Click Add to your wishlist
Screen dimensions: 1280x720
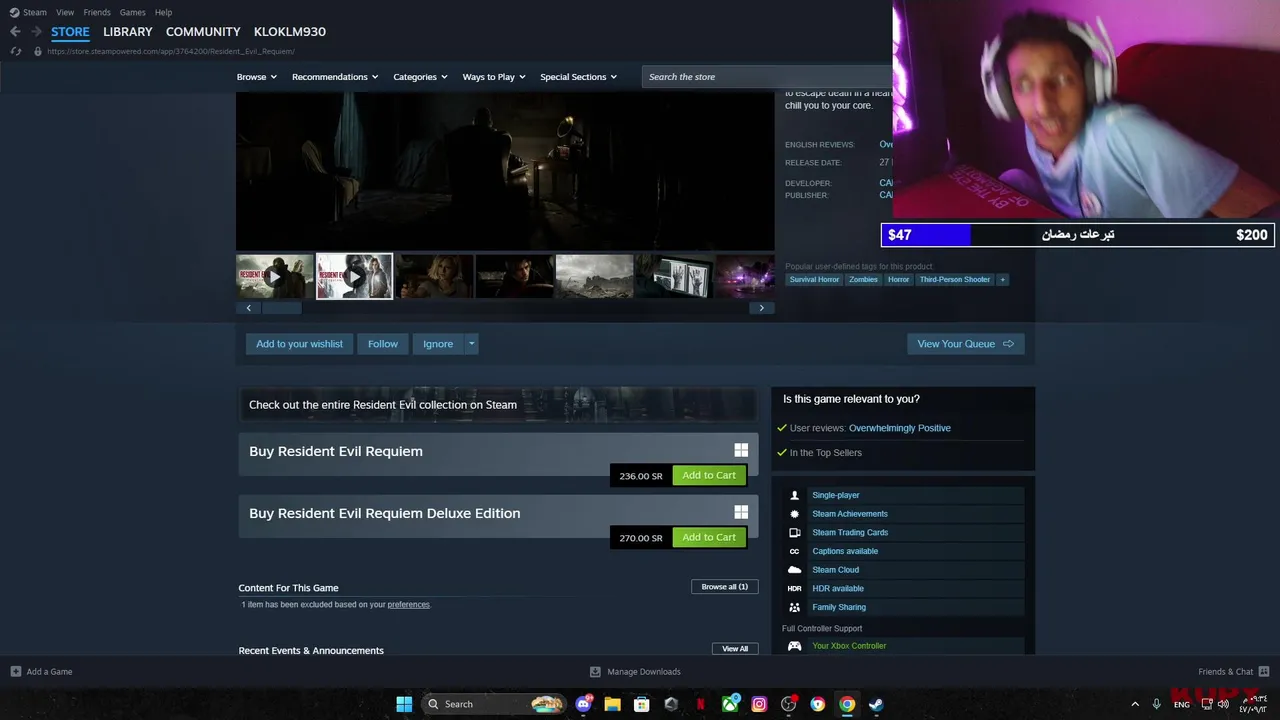[299, 344]
